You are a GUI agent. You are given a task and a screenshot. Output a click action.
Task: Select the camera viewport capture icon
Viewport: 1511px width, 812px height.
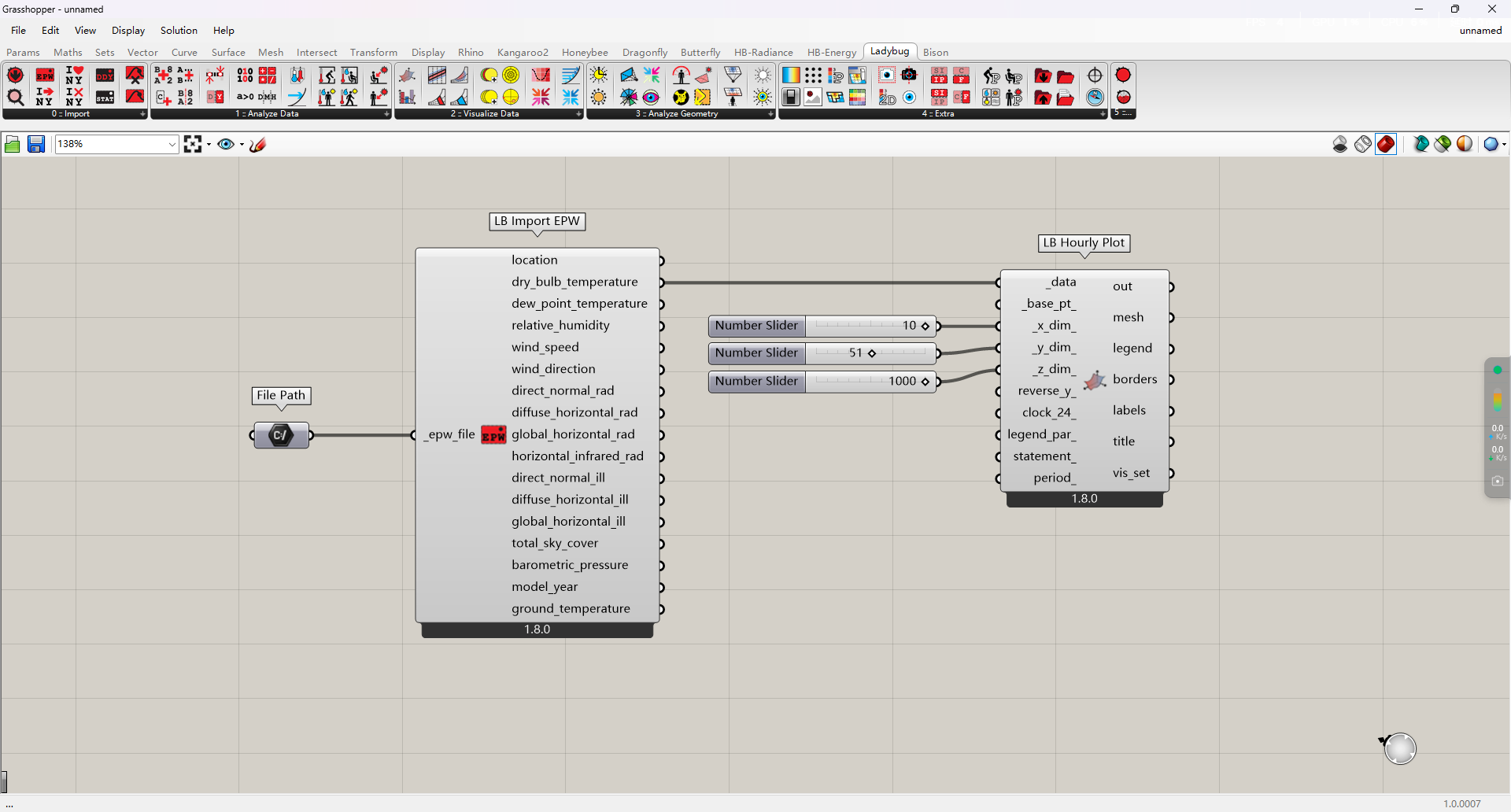point(909,76)
